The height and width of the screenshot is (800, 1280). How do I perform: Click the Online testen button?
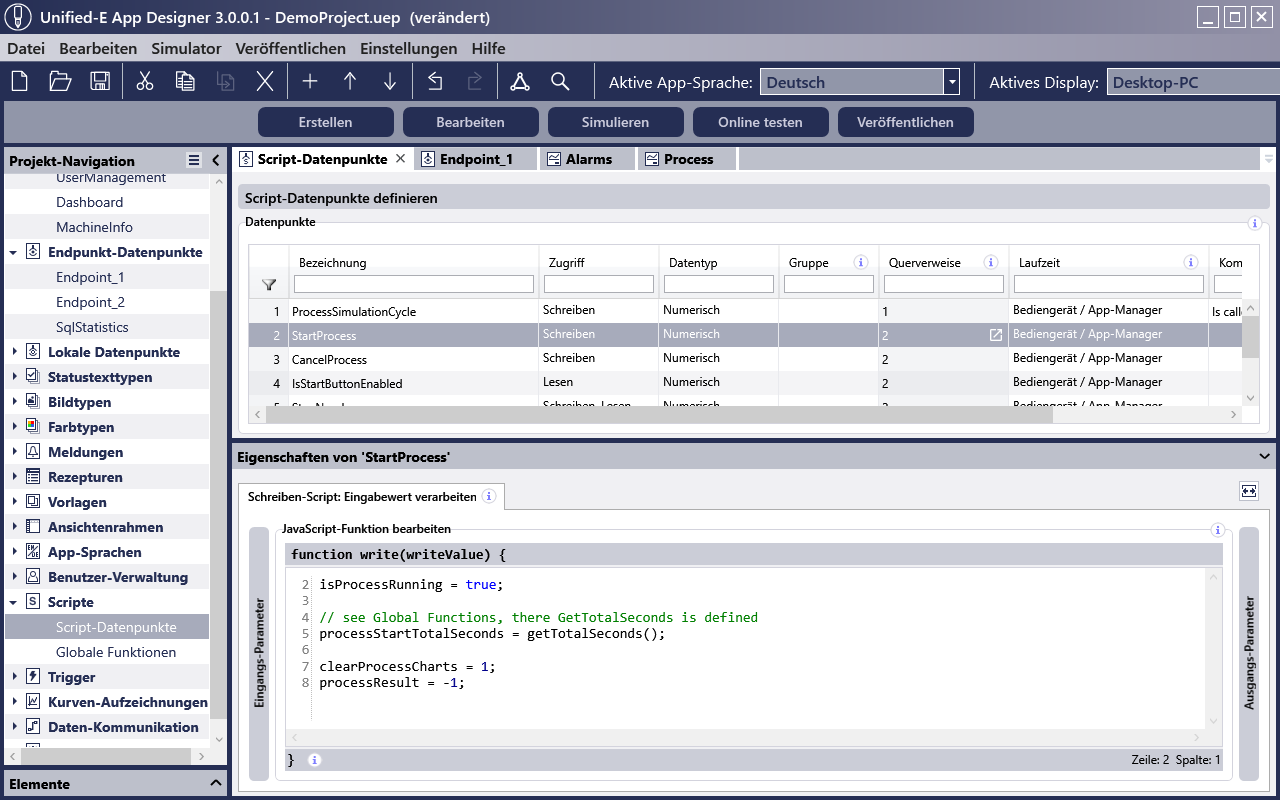(x=761, y=122)
